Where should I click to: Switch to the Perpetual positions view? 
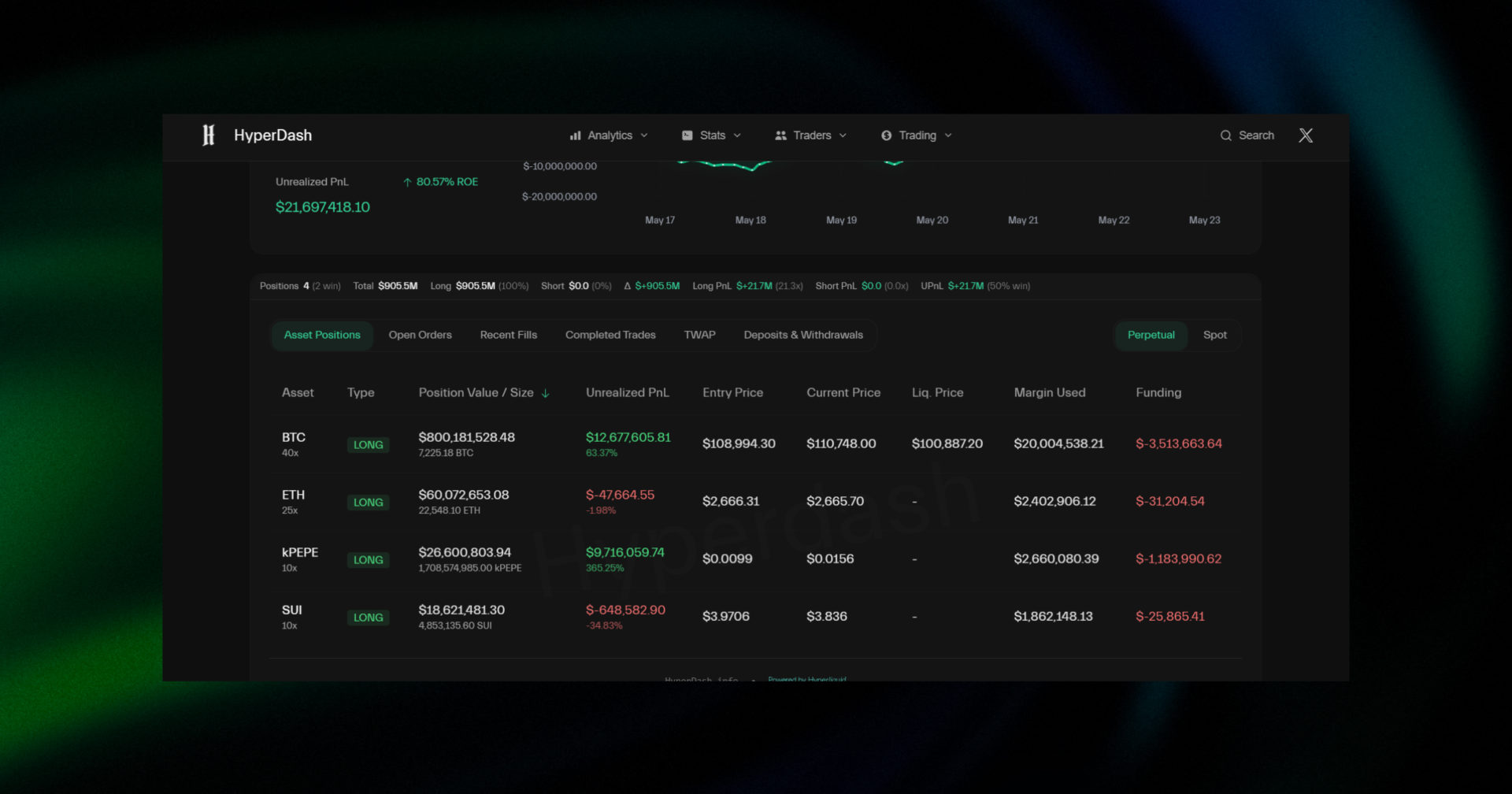[x=1151, y=335]
